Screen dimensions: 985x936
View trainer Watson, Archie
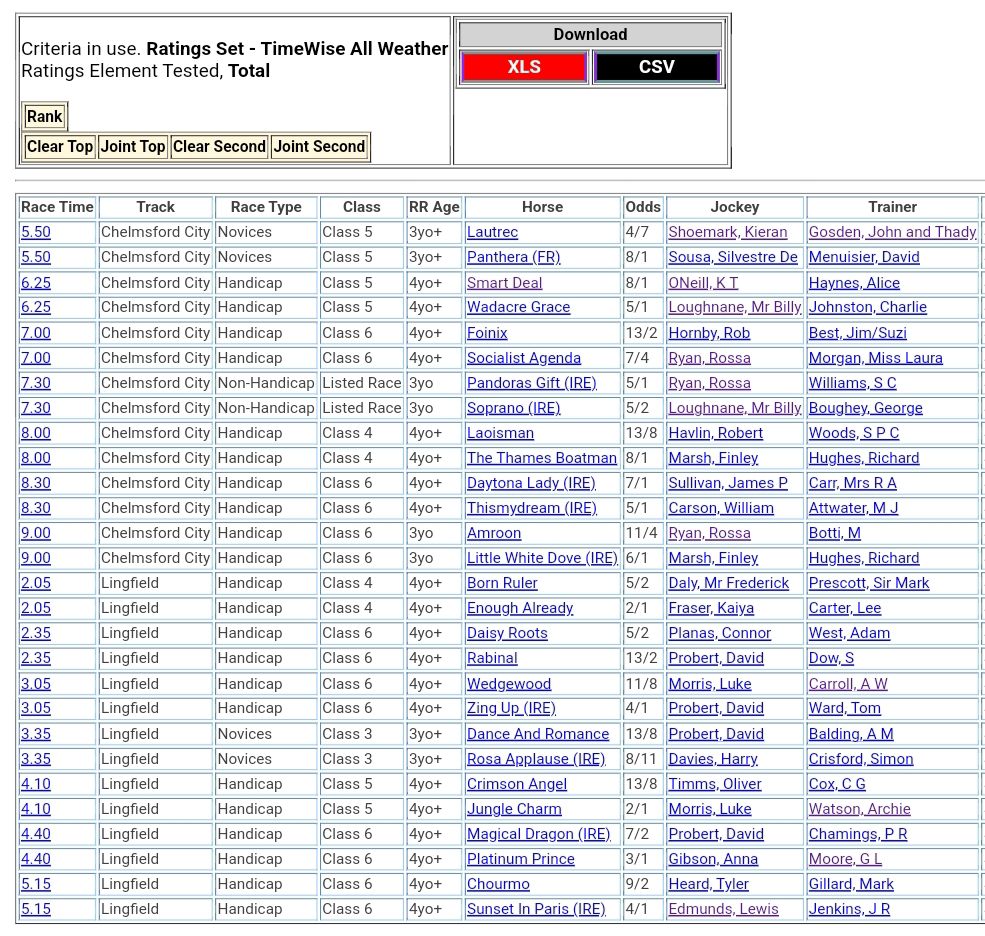coord(859,809)
